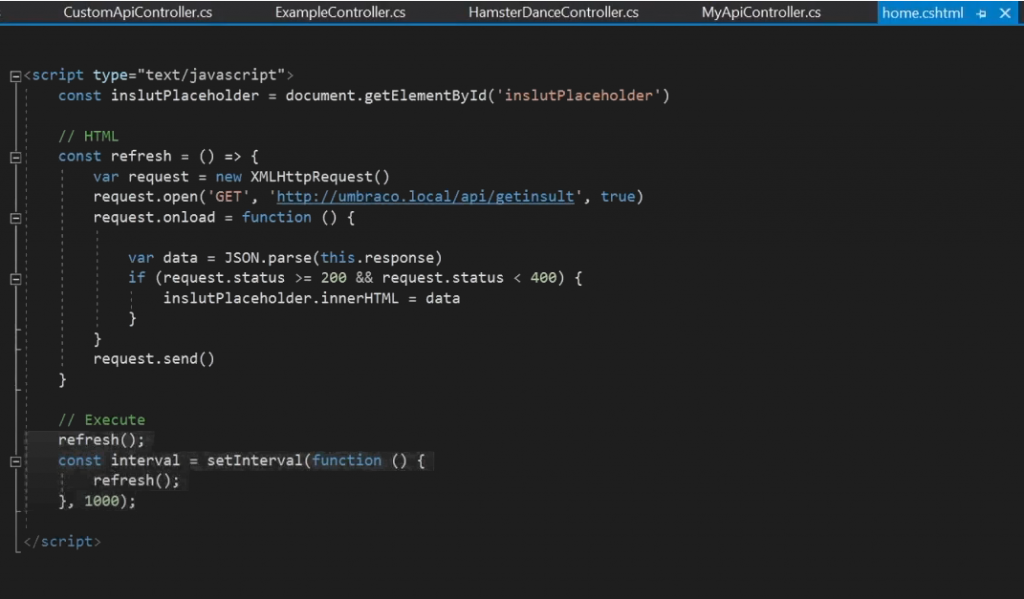Pin the home.cshtml tab
Image resolution: width=1024 pixels, height=599 pixels.
pos(981,13)
